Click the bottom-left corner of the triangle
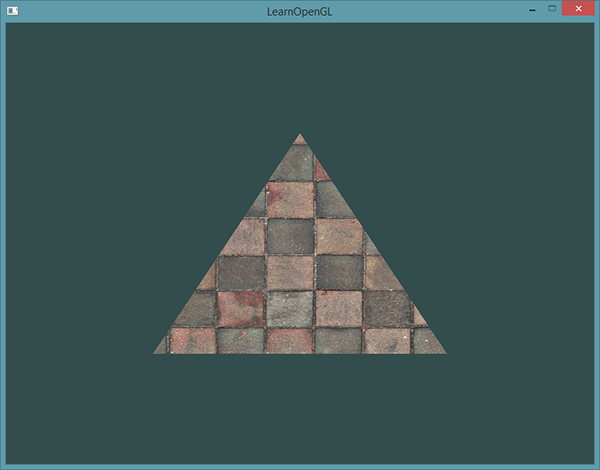The height and width of the screenshot is (470, 600). pyautogui.click(x=156, y=351)
